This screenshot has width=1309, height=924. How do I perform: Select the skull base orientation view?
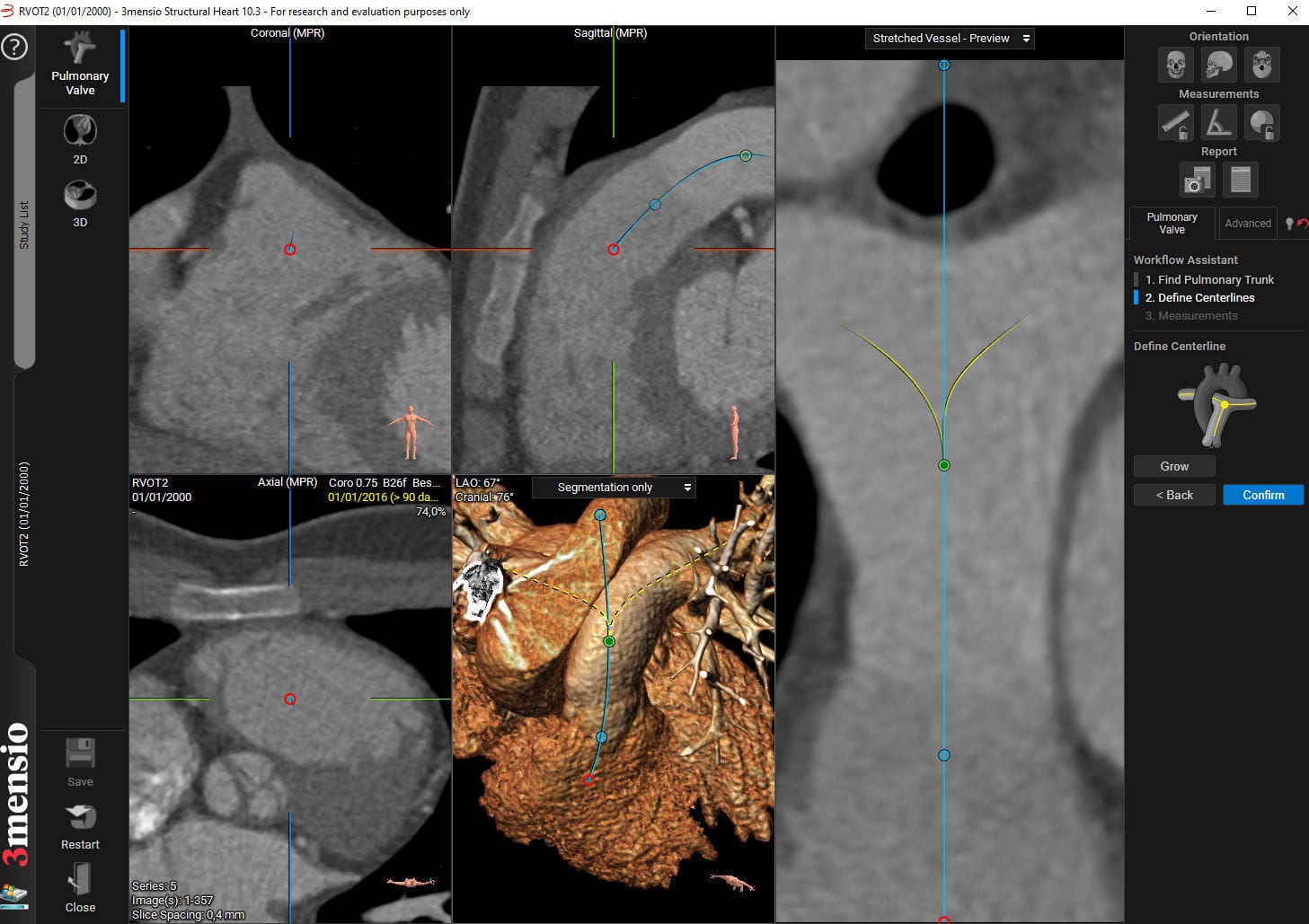click(x=1261, y=64)
